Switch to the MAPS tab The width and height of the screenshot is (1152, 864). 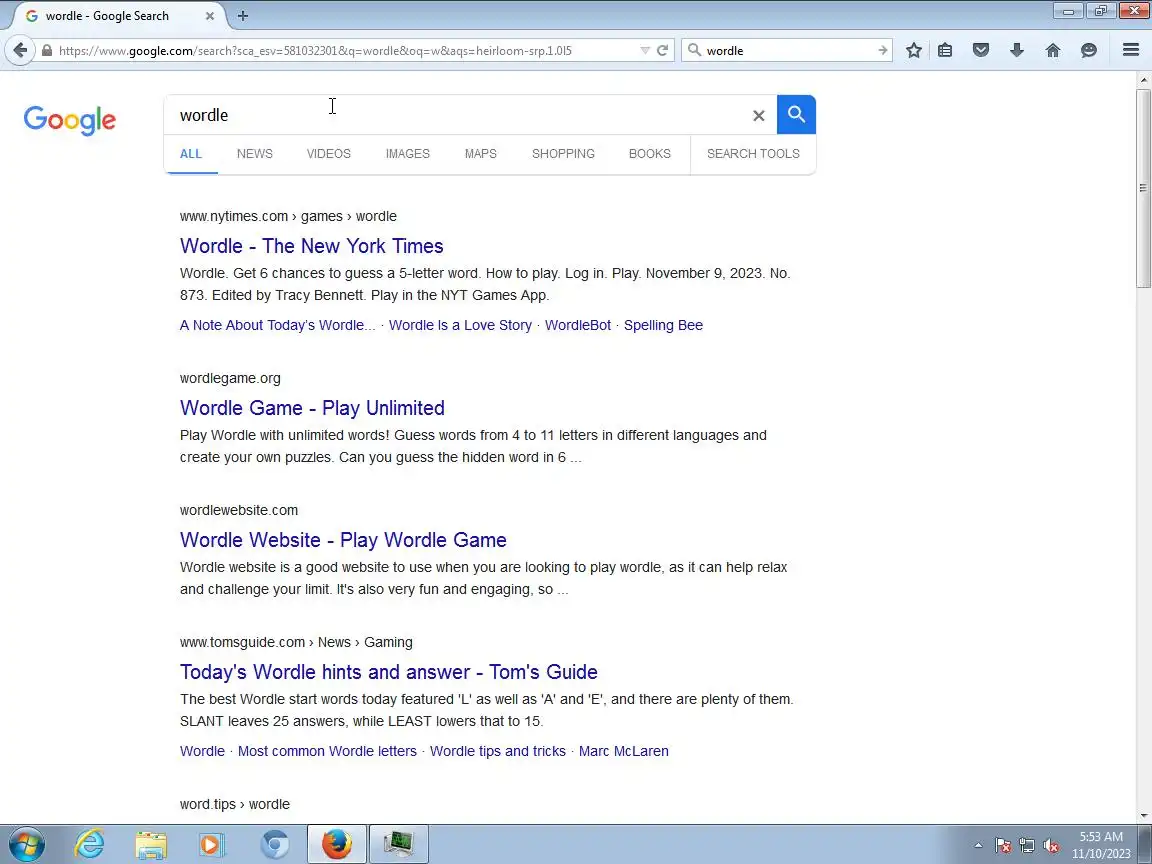pyautogui.click(x=480, y=154)
